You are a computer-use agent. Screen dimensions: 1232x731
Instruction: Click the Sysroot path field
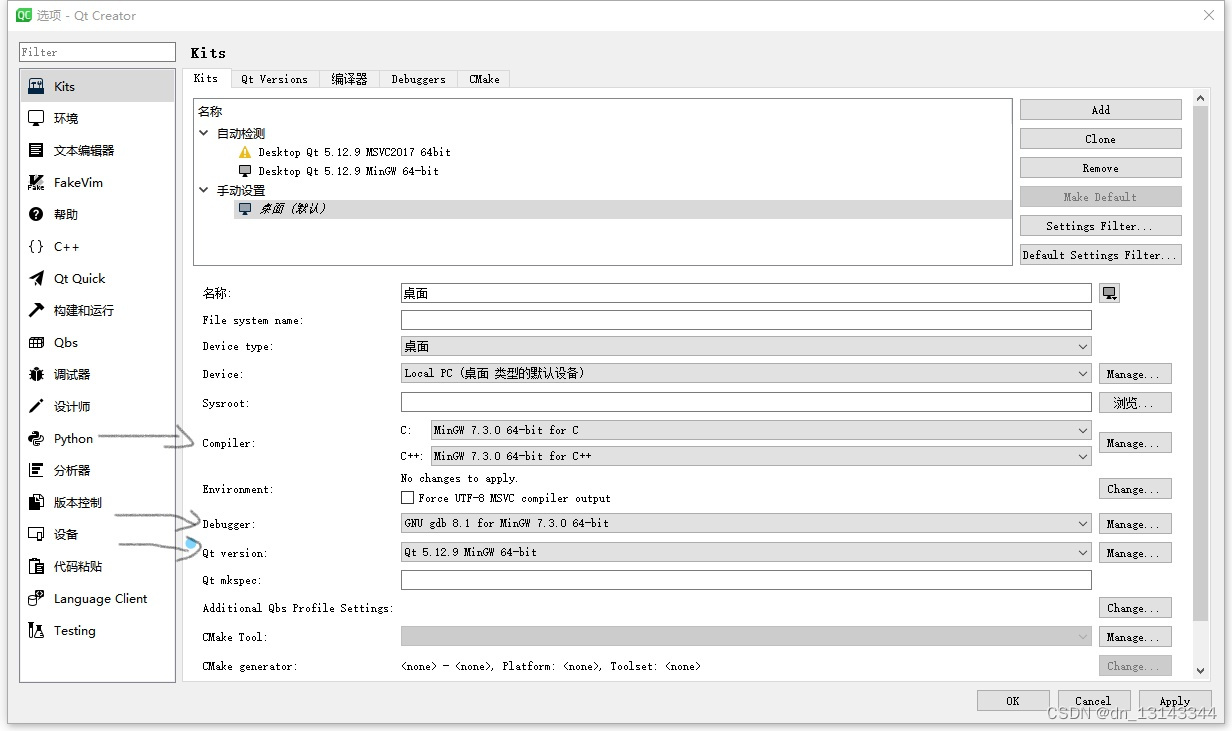click(746, 402)
